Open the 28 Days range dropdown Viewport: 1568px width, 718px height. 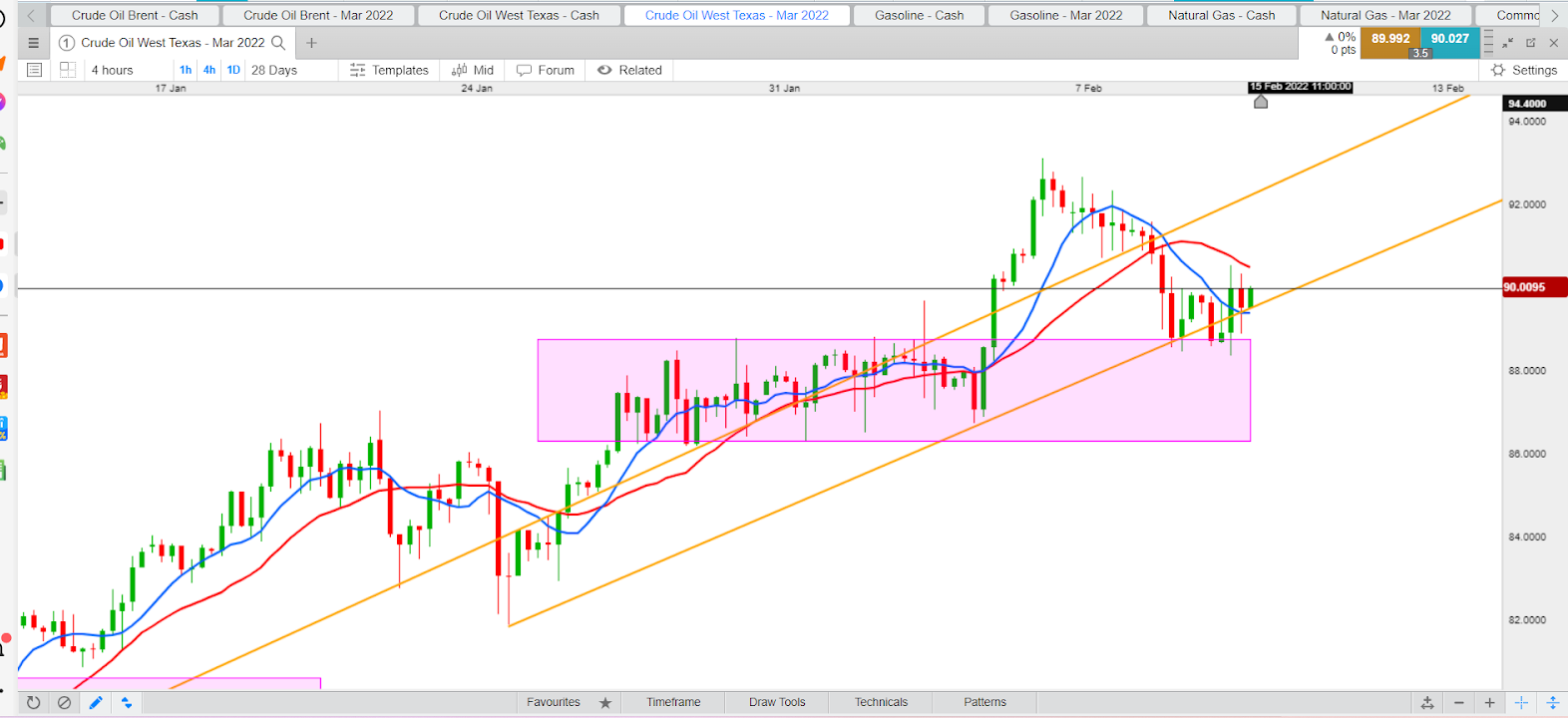coord(274,70)
